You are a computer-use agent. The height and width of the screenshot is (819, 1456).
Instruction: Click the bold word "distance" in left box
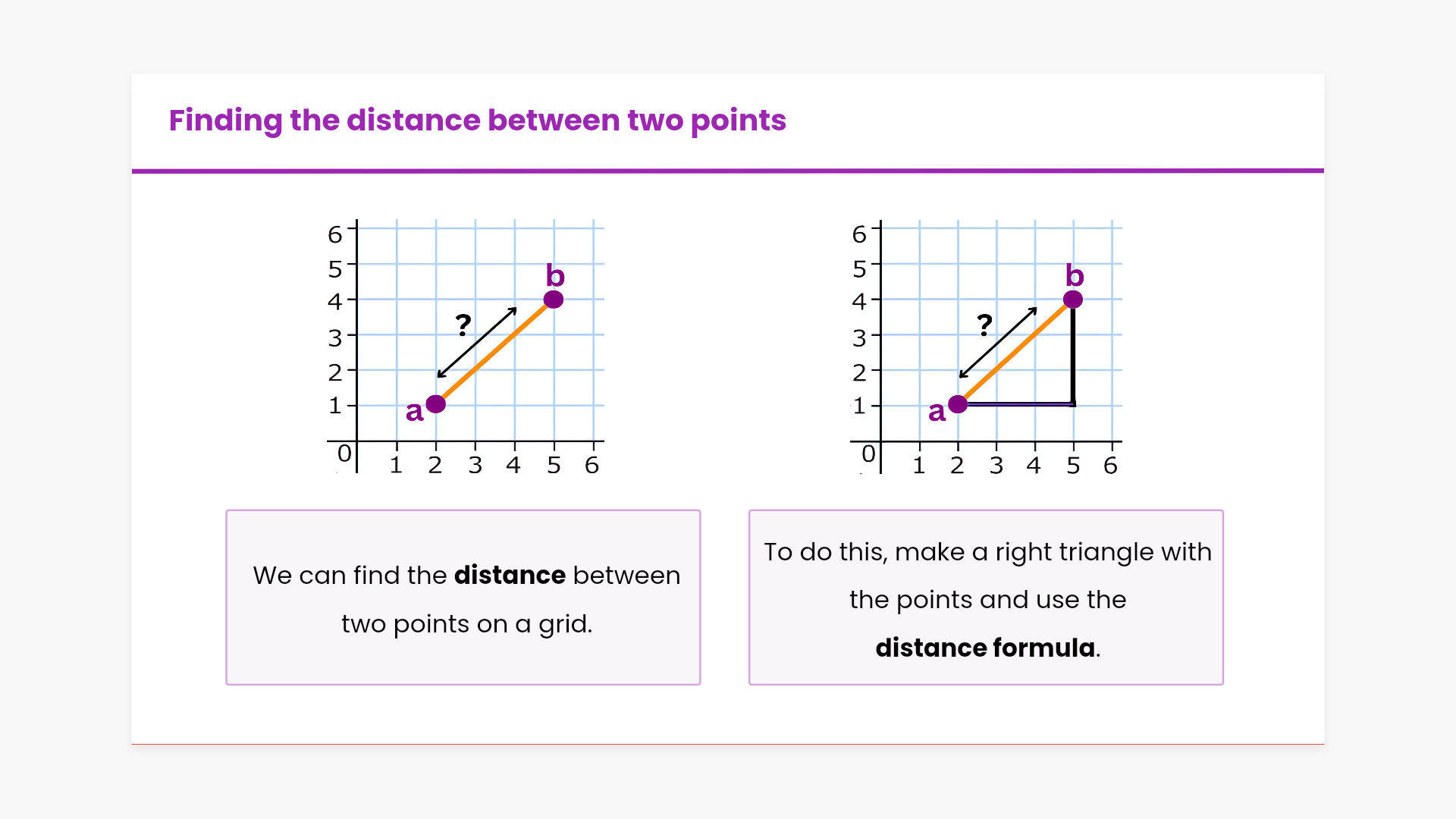point(510,576)
